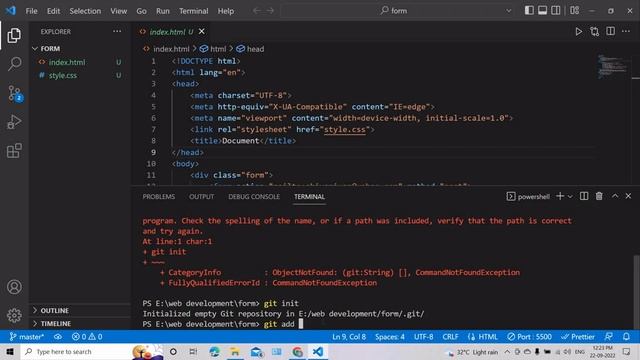Open Source Control view with 2 changes

(14, 93)
